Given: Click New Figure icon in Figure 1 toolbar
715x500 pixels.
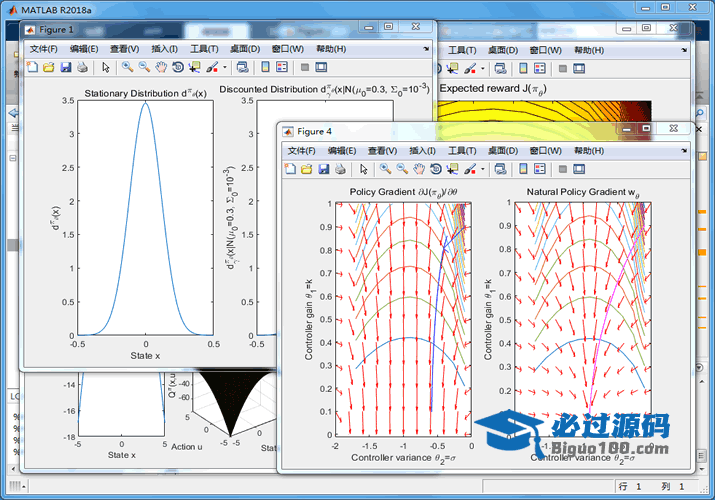Looking at the screenshot, I should [x=31, y=68].
